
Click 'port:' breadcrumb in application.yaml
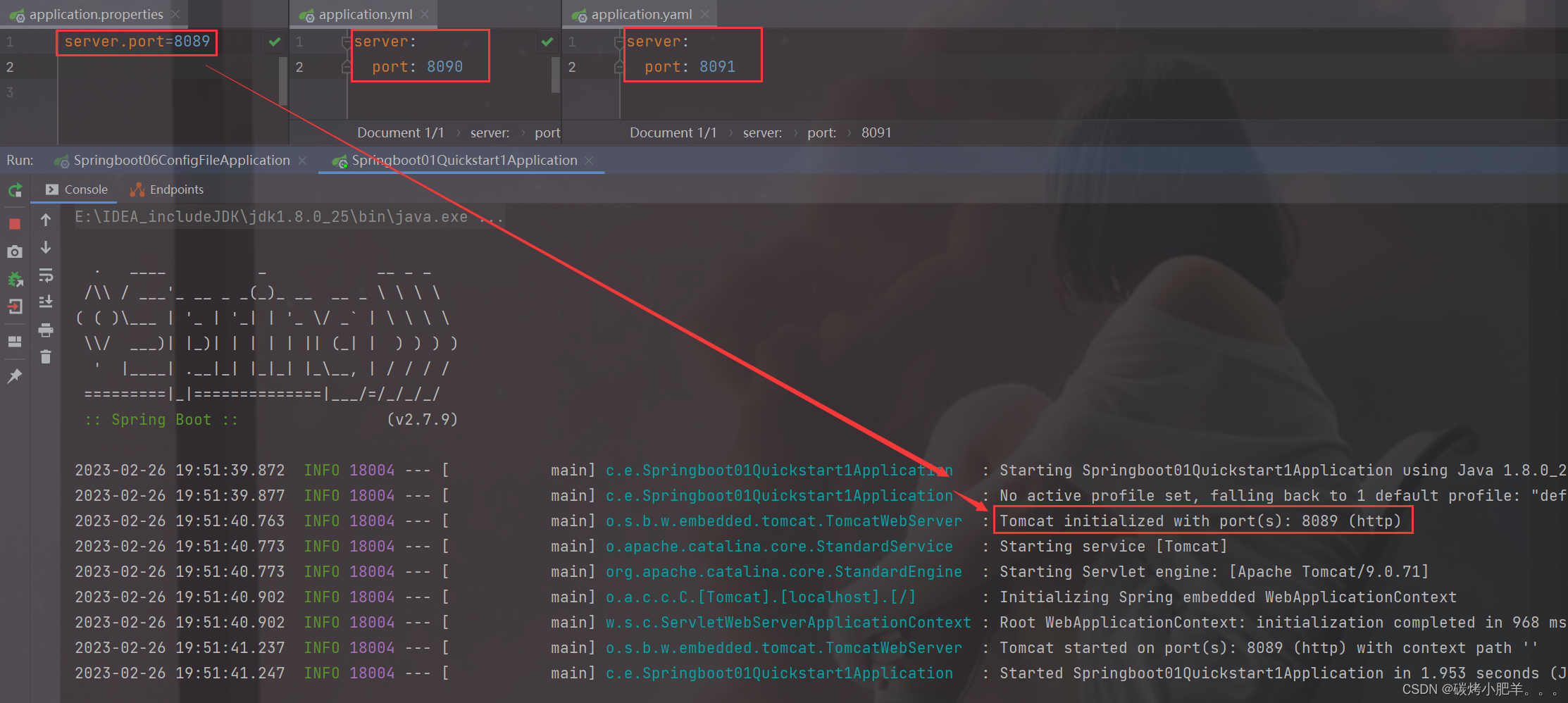click(x=821, y=132)
